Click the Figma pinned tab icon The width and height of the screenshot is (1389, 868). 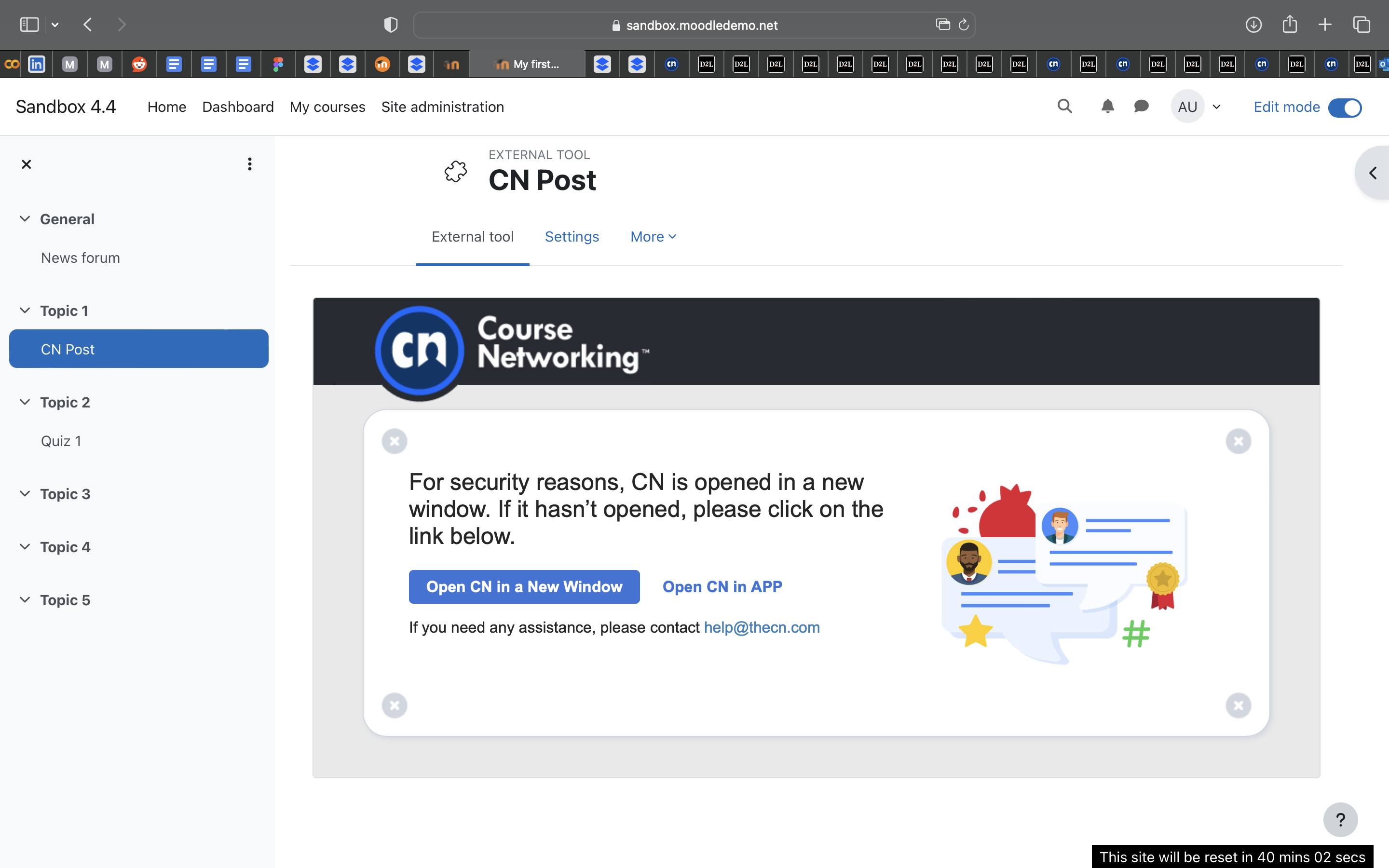(x=278, y=64)
